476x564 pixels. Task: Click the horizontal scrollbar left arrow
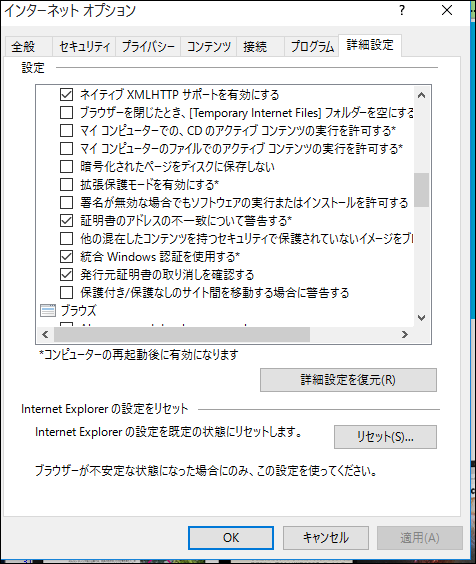[45, 335]
